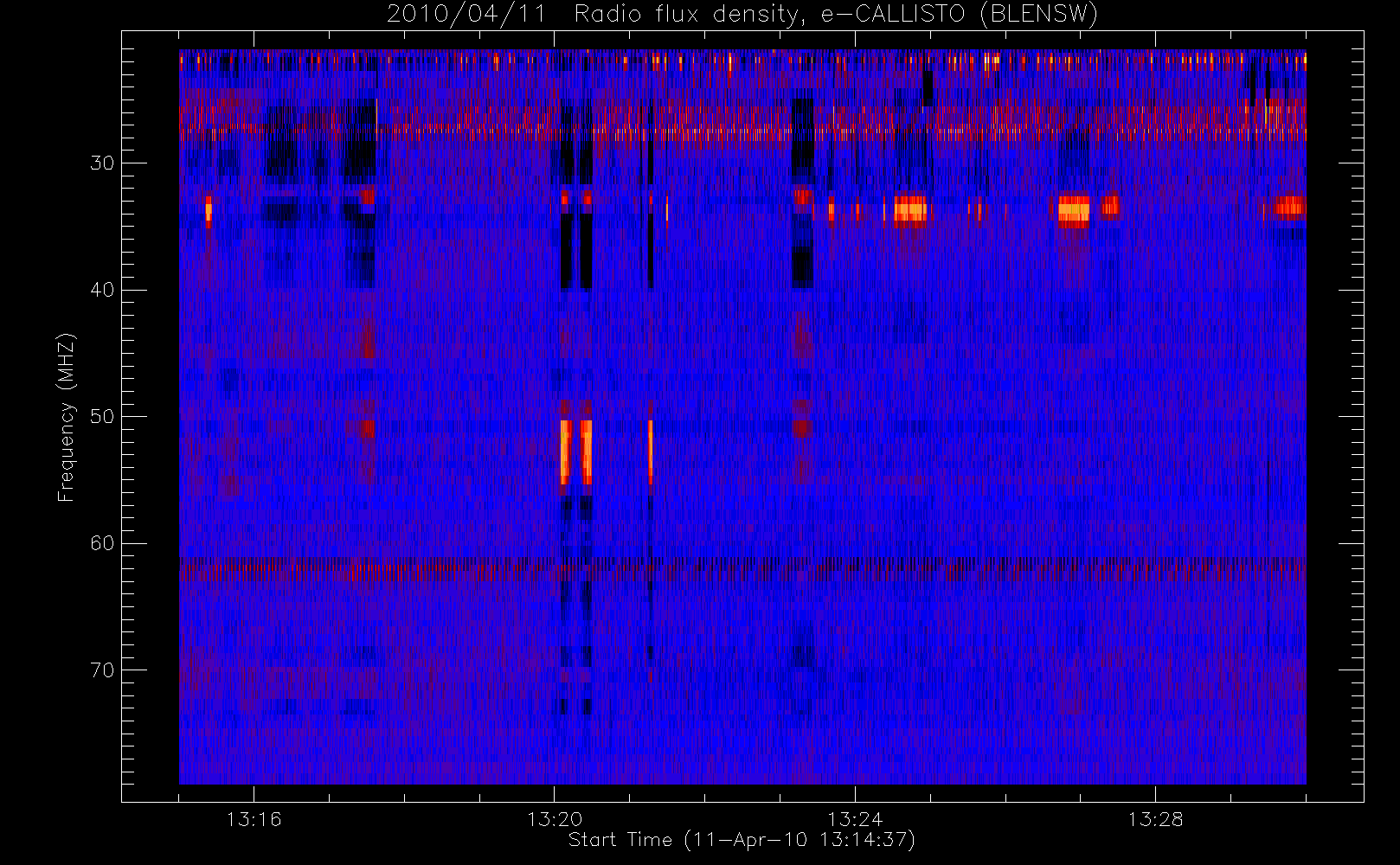The width and height of the screenshot is (1400, 865).
Task: Click the 40 MHz frequency tick label
Action: point(102,290)
